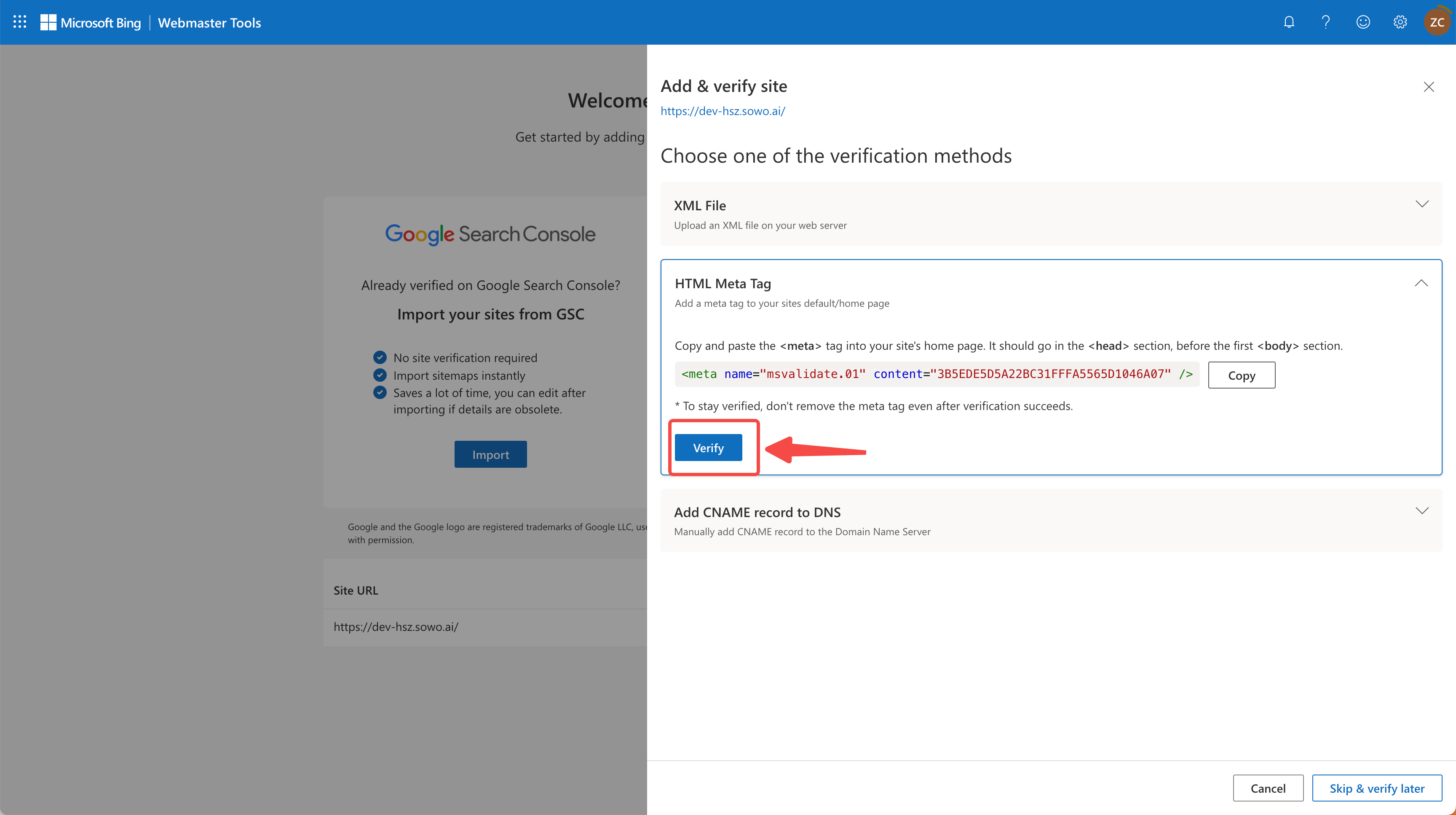This screenshot has height=815, width=1456.
Task: Click the Webmaster Tools title
Action: [x=209, y=23]
